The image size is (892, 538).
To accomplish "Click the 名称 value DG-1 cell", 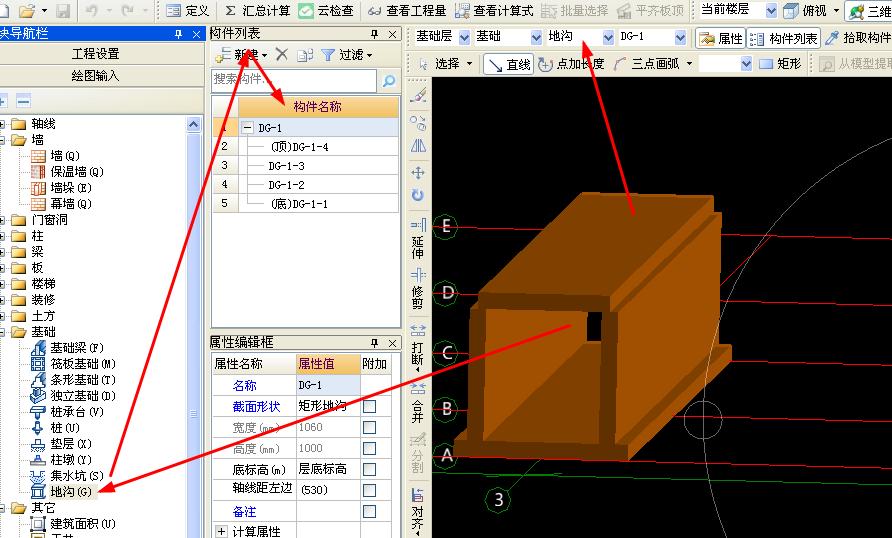I will click(328, 385).
